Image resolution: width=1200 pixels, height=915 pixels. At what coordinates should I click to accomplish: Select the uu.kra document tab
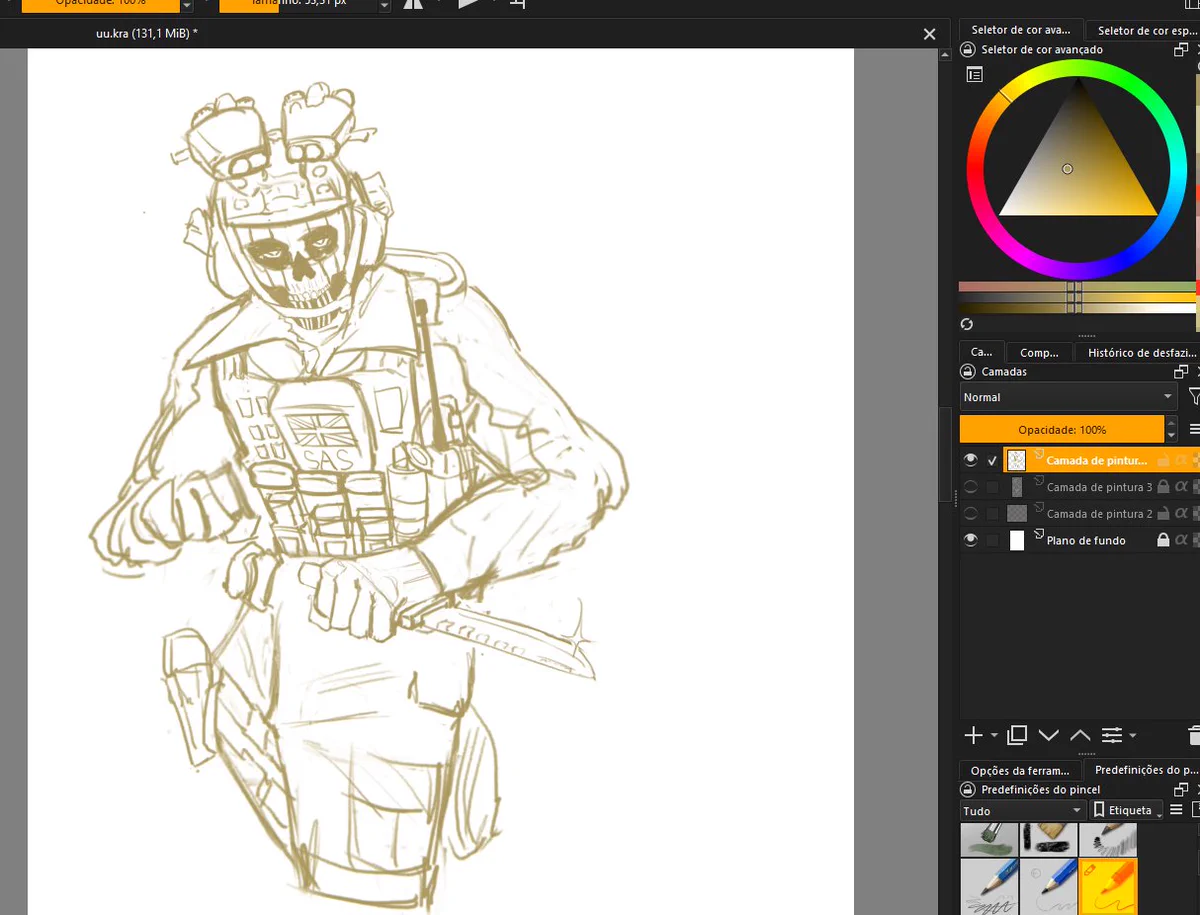pos(147,34)
